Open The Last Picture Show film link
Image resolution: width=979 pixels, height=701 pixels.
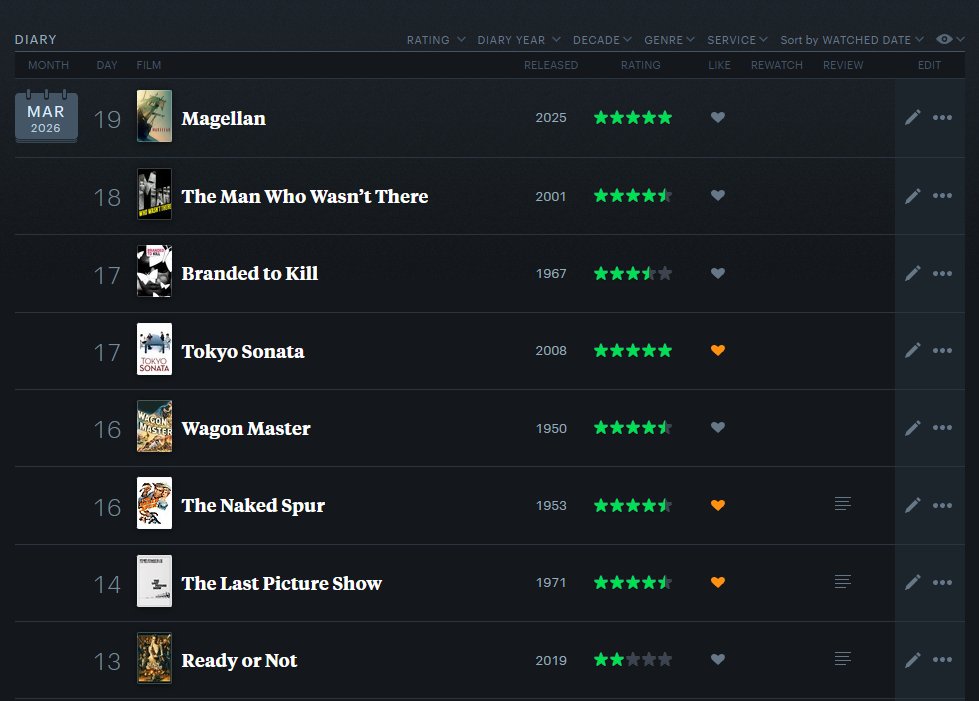click(282, 583)
